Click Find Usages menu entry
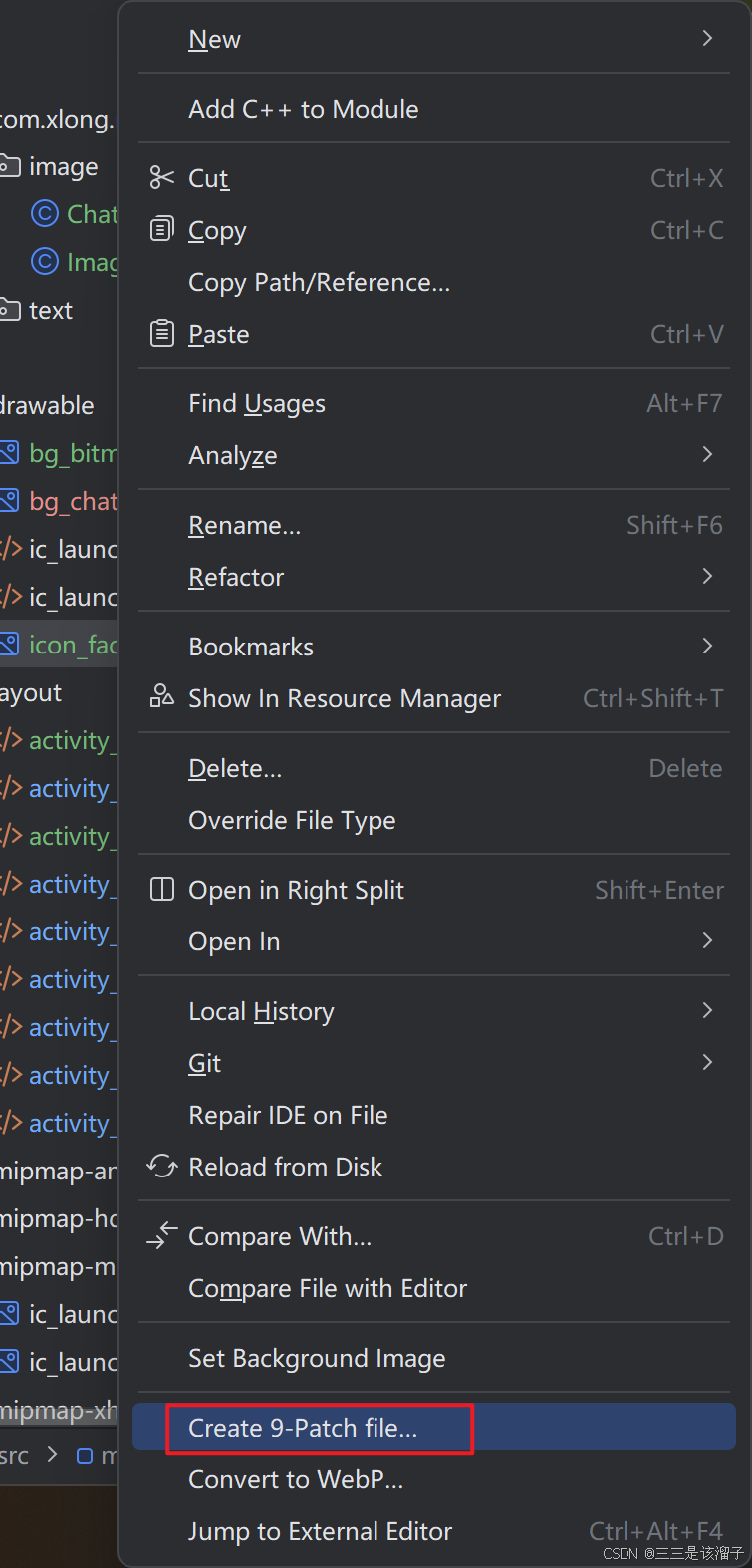Viewport: 752px width, 1568px height. pos(257,403)
